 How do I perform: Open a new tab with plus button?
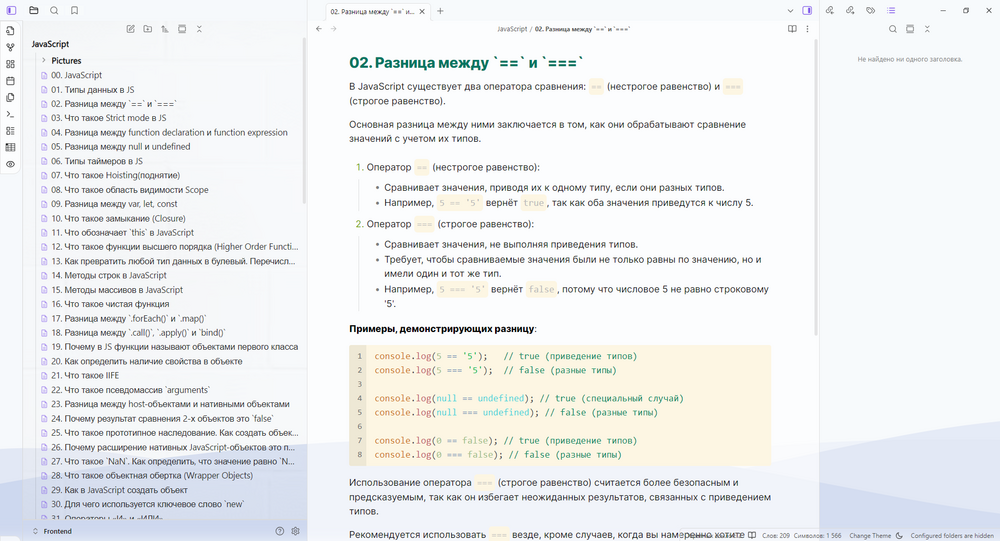click(440, 11)
